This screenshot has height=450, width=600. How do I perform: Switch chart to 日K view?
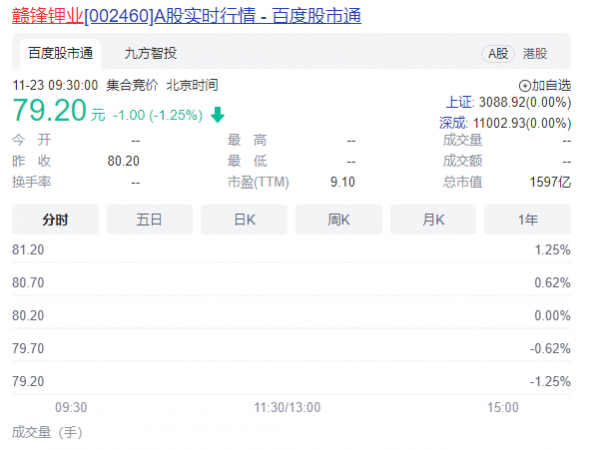[244, 219]
